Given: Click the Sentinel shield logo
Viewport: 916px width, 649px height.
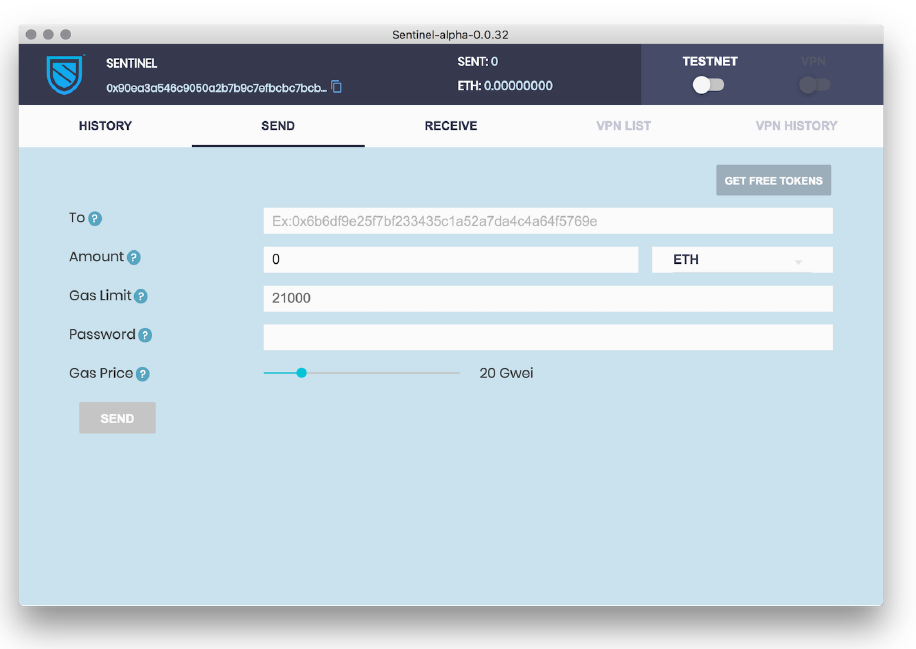Looking at the screenshot, I should point(65,75).
